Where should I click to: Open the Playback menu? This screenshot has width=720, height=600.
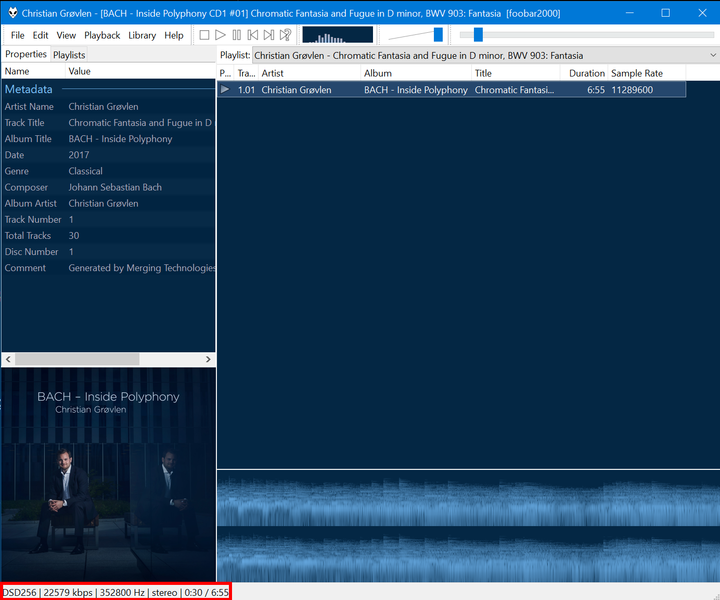[102, 35]
